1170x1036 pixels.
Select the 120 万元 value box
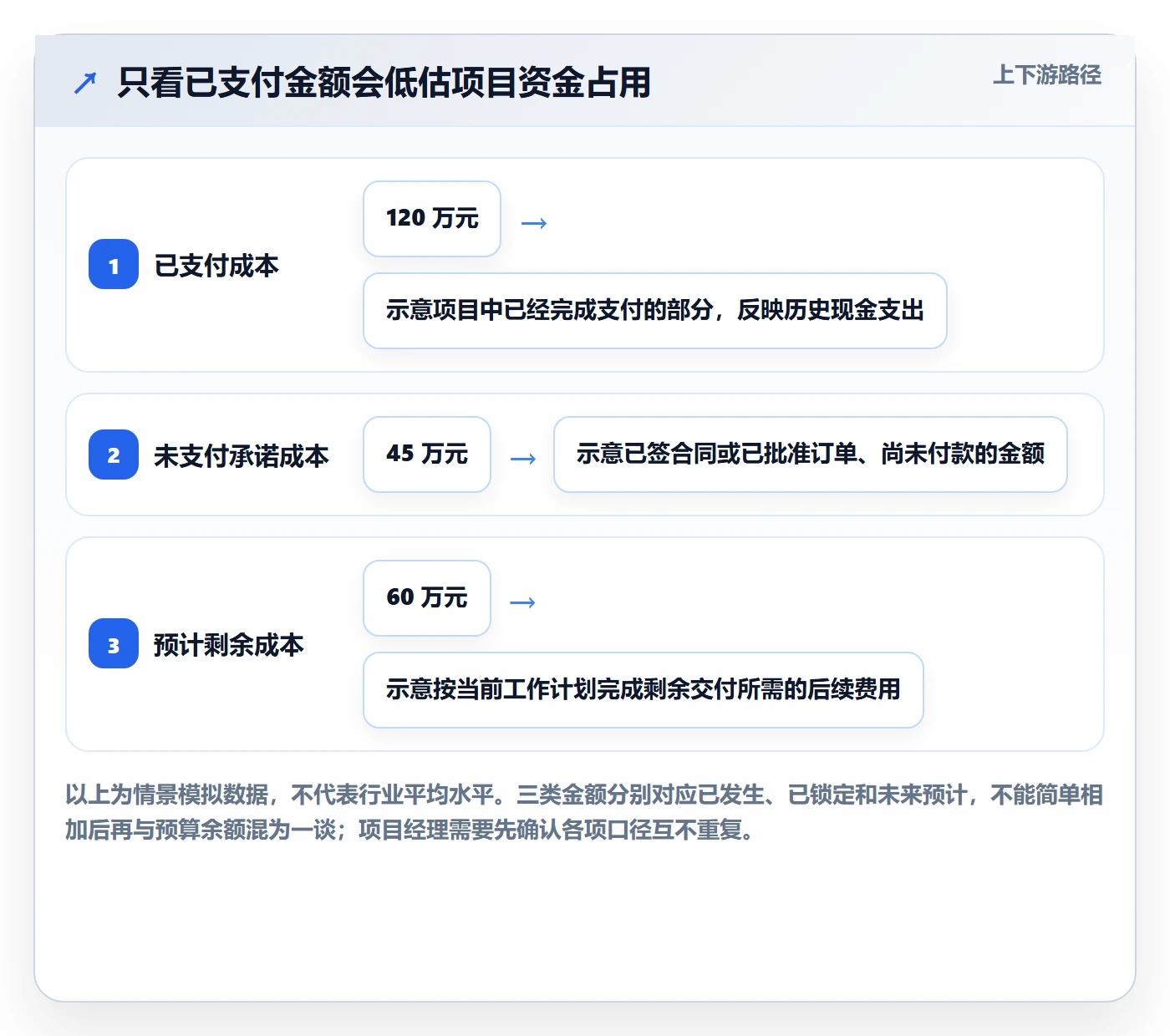pyautogui.click(x=432, y=219)
